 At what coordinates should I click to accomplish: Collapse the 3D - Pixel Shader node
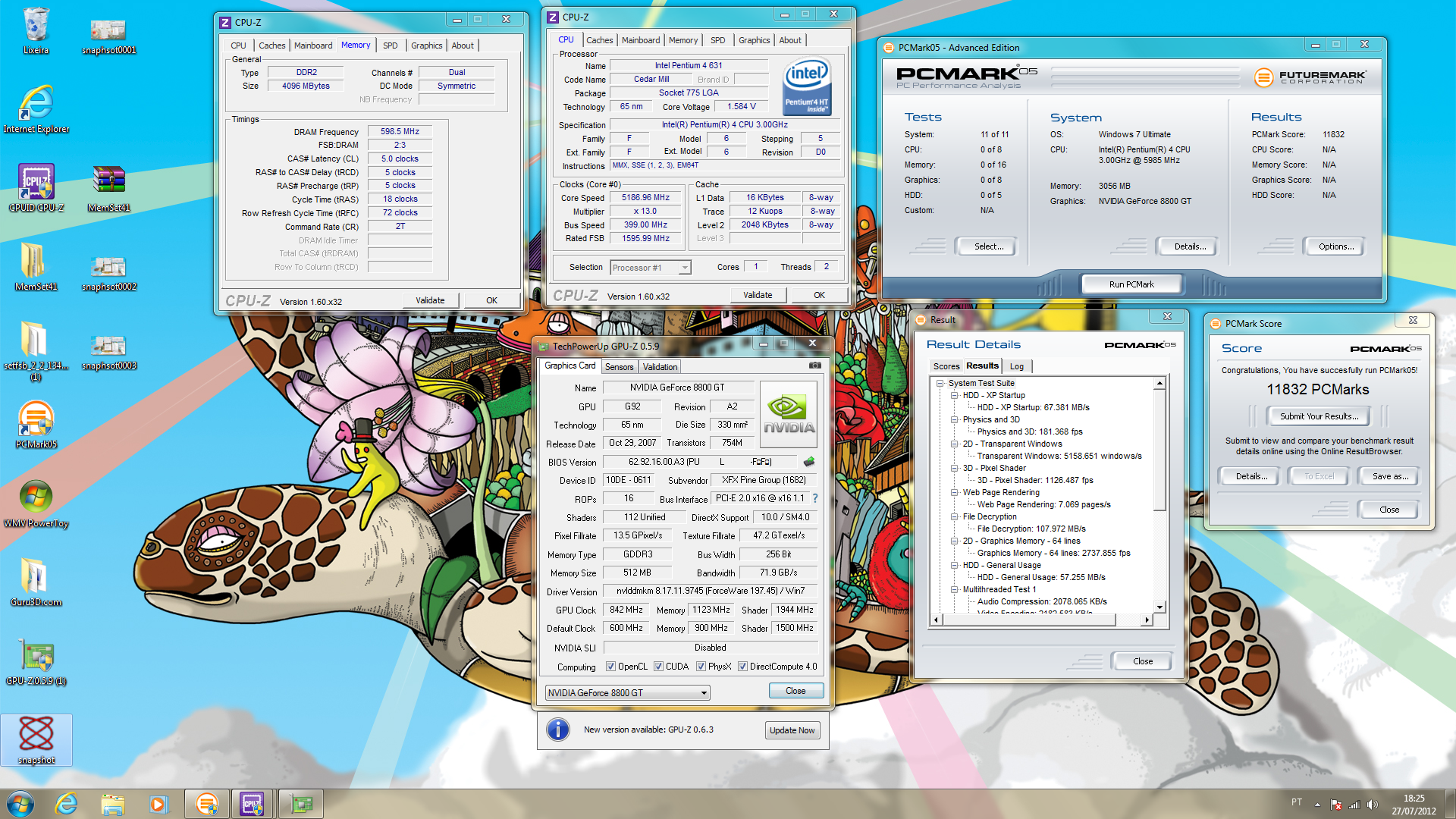[955, 469]
